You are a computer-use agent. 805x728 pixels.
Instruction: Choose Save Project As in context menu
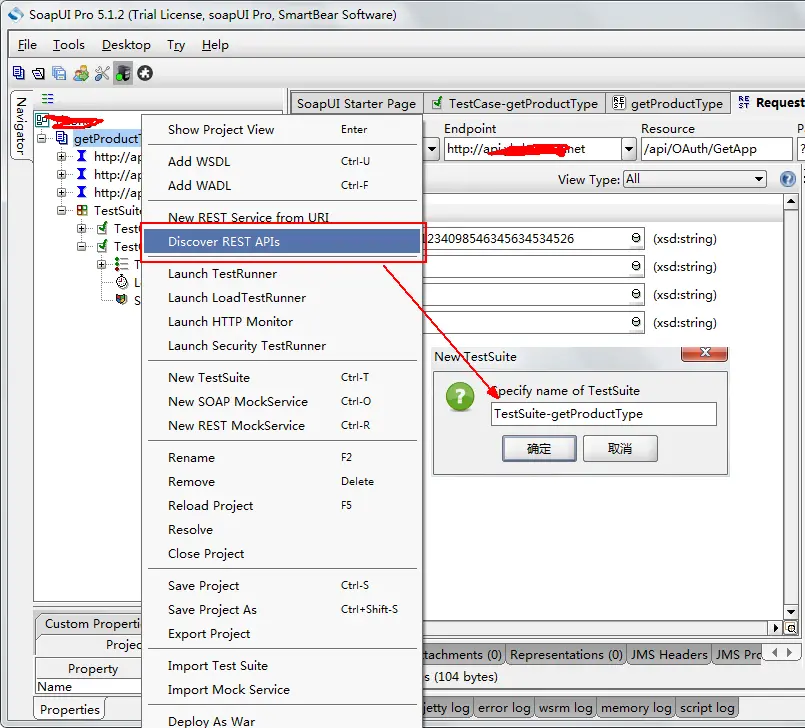click(282, 609)
